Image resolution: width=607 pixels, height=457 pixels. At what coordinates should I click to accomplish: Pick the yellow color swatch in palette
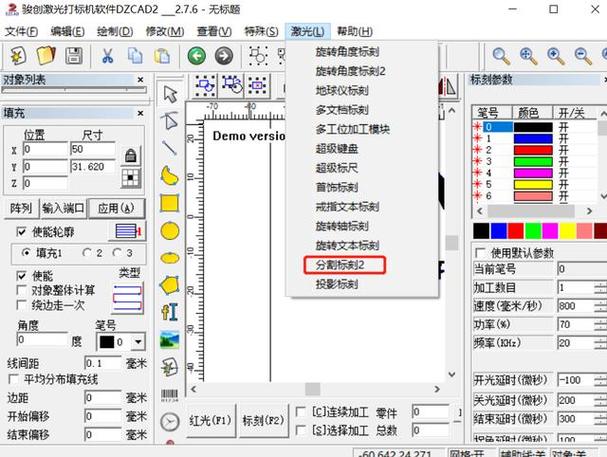tap(568, 231)
